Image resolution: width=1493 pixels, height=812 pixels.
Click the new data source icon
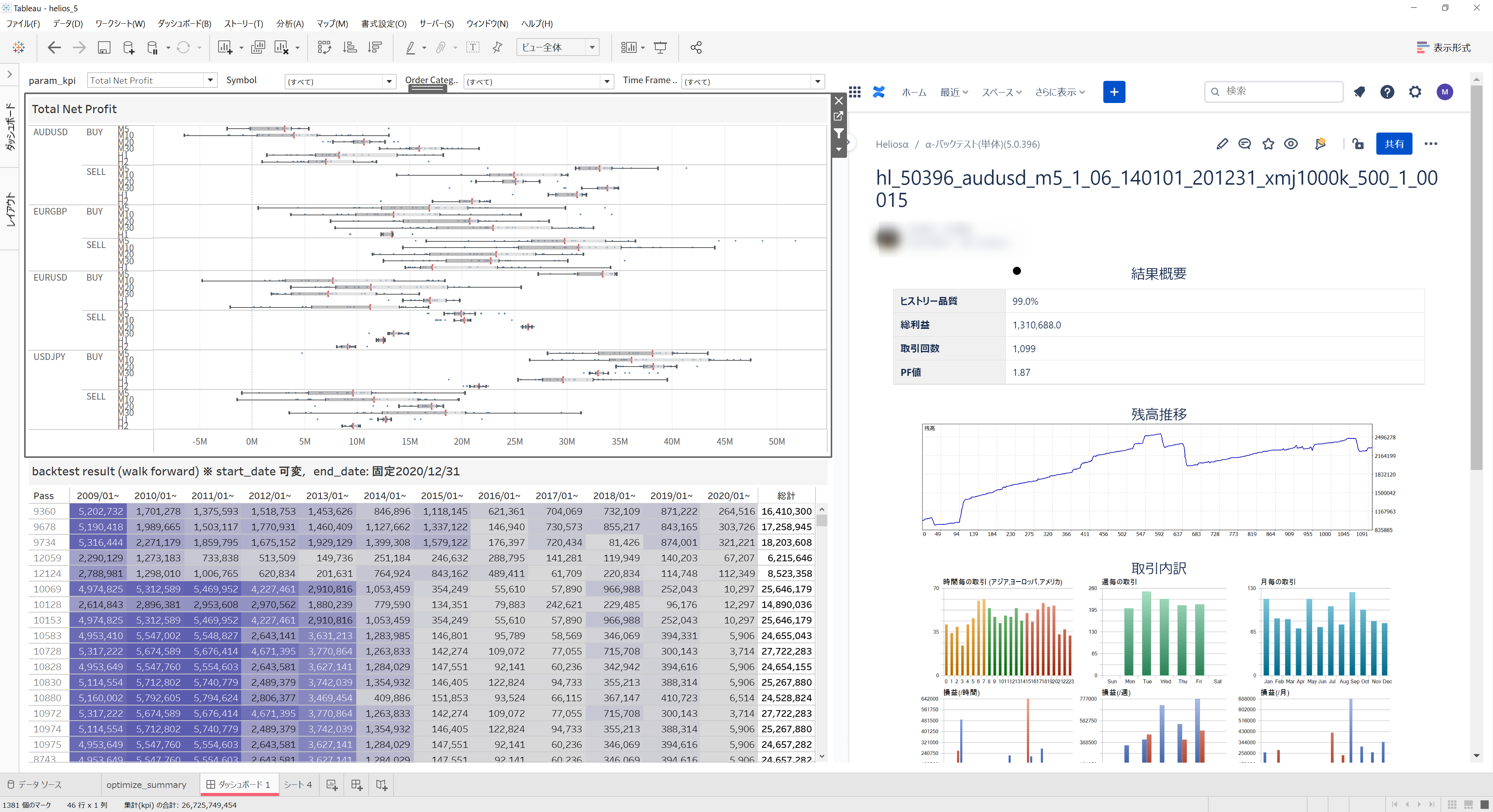(129, 47)
